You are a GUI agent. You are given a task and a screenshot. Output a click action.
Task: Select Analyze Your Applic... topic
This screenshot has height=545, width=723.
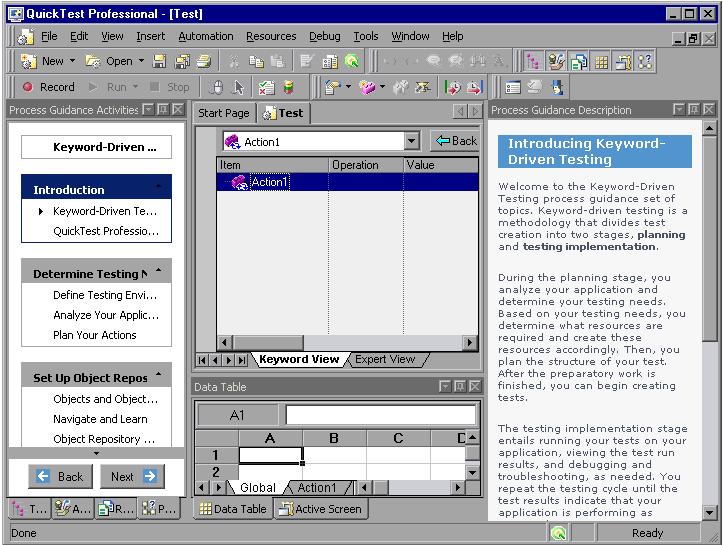106,315
